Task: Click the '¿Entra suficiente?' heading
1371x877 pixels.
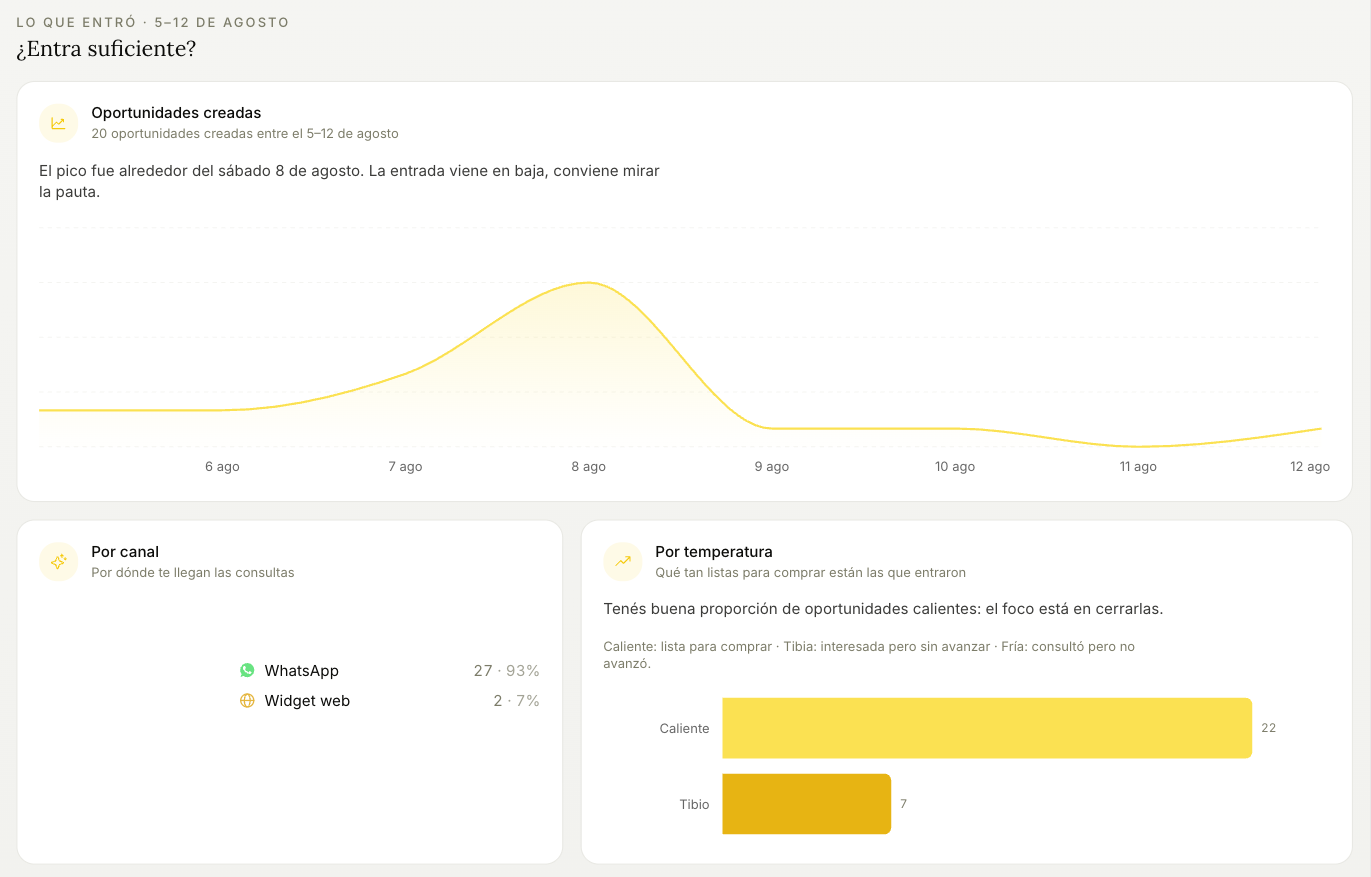Action: (x=106, y=48)
